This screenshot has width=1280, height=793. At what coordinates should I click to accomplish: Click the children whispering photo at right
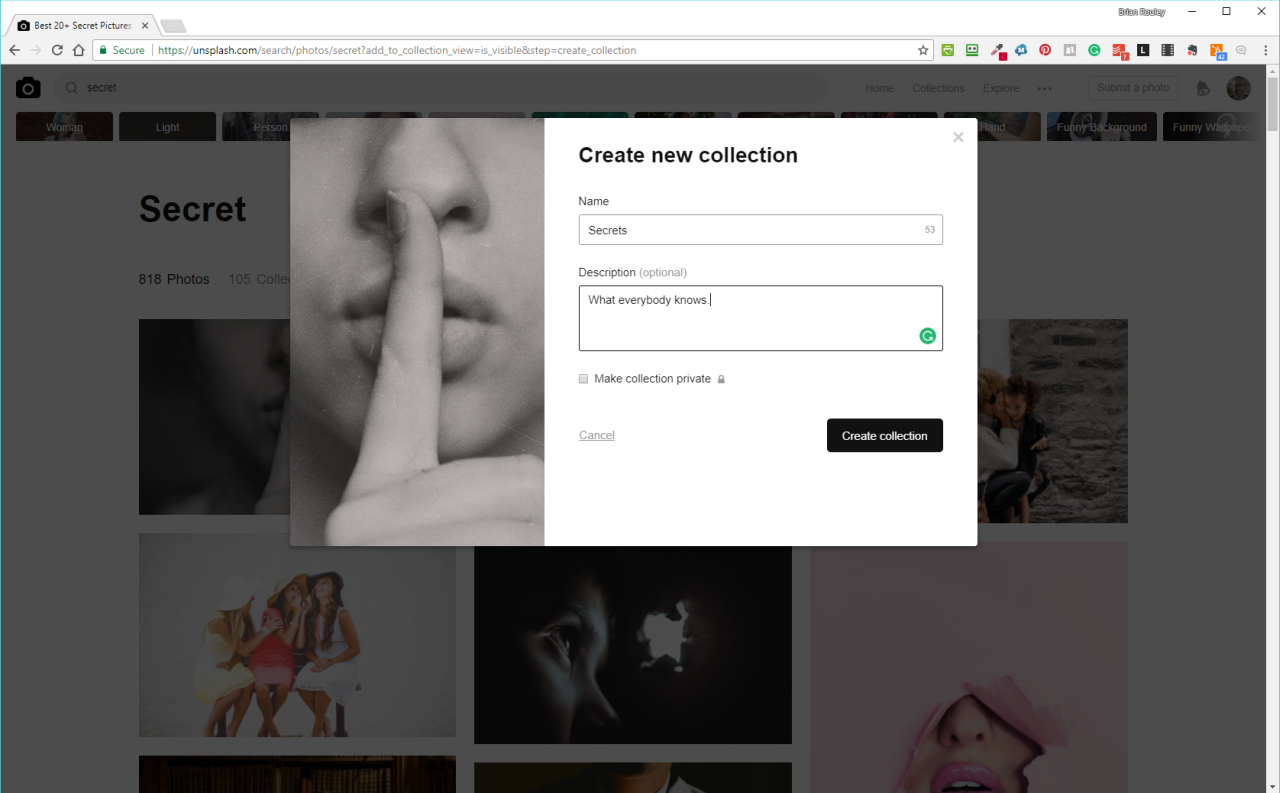coord(1052,421)
